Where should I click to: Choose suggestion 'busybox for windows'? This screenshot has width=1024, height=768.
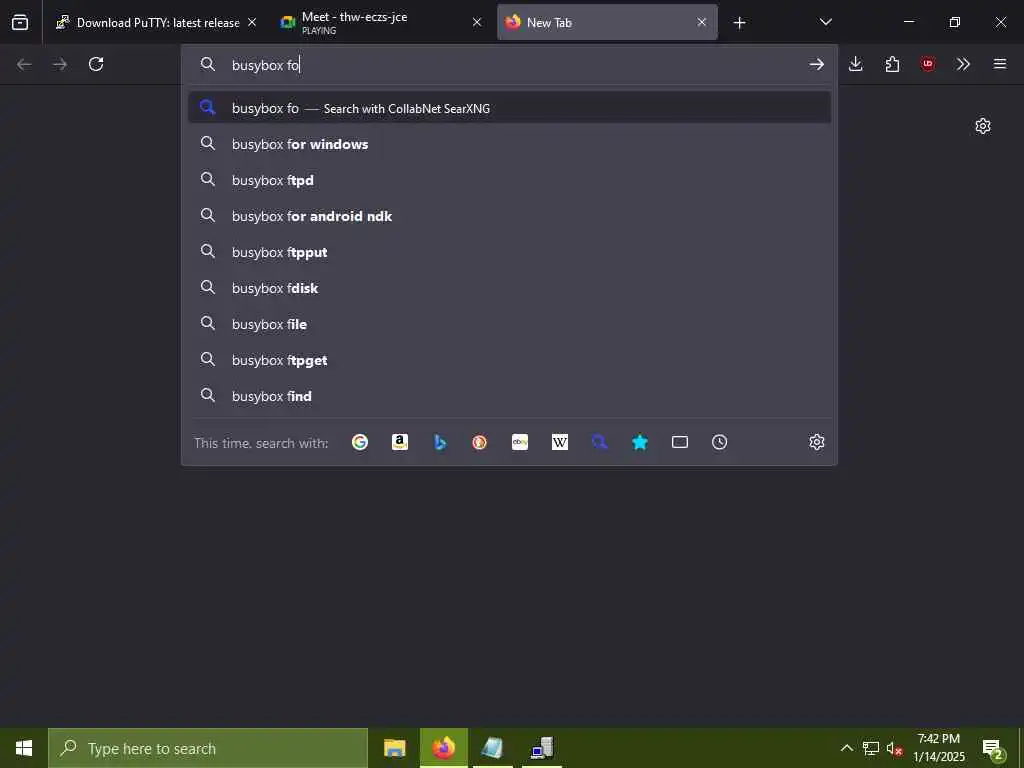coord(509,144)
